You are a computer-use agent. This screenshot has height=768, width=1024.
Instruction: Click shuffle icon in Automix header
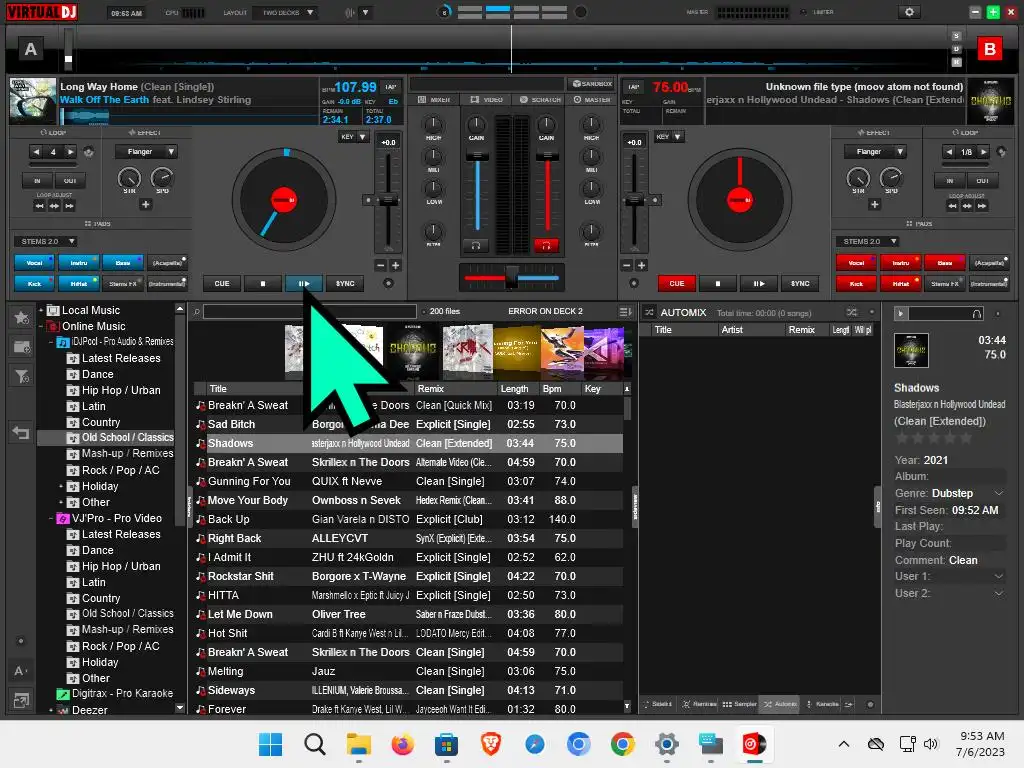(x=852, y=312)
